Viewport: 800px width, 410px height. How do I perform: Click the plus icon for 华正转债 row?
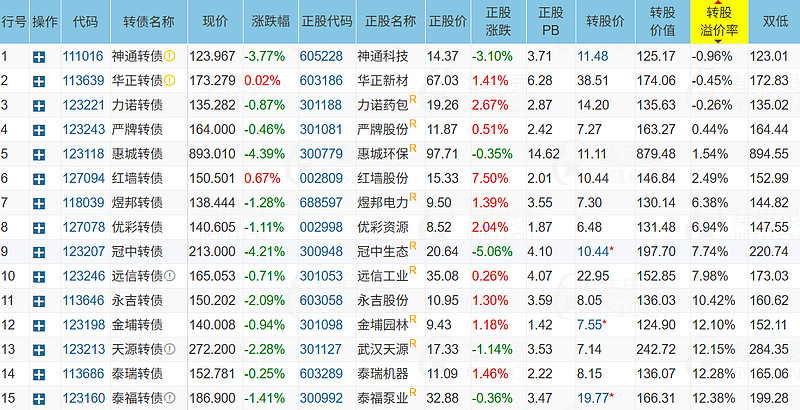click(x=39, y=82)
